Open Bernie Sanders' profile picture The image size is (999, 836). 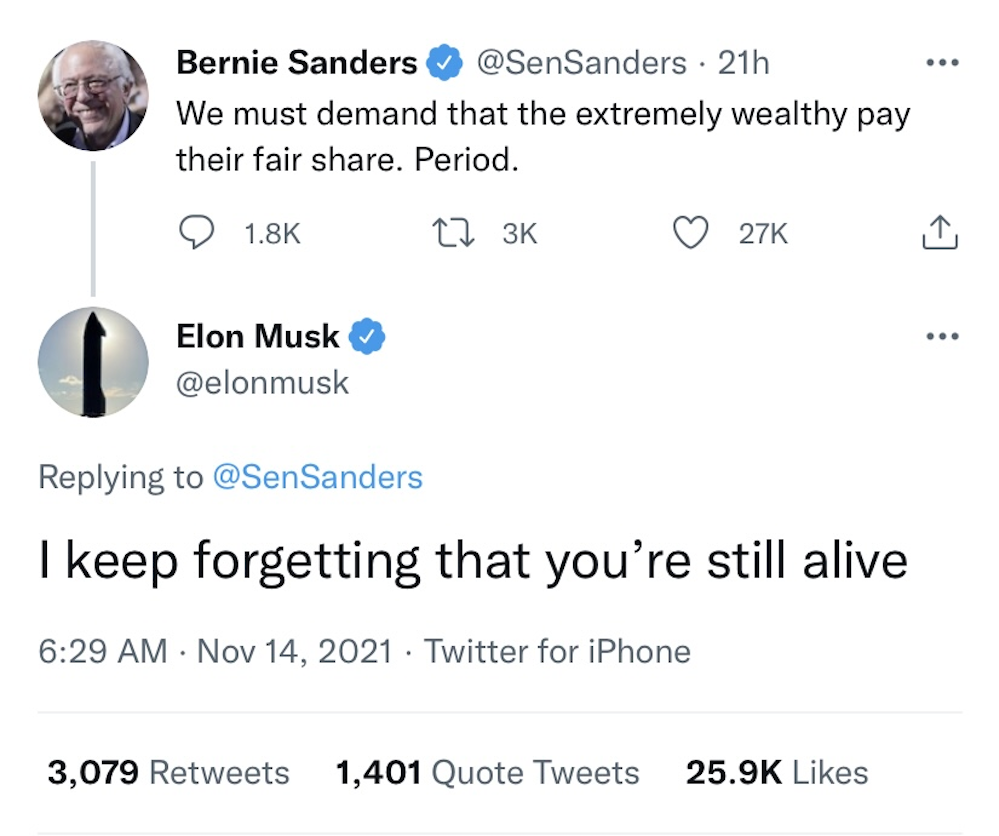point(93,96)
